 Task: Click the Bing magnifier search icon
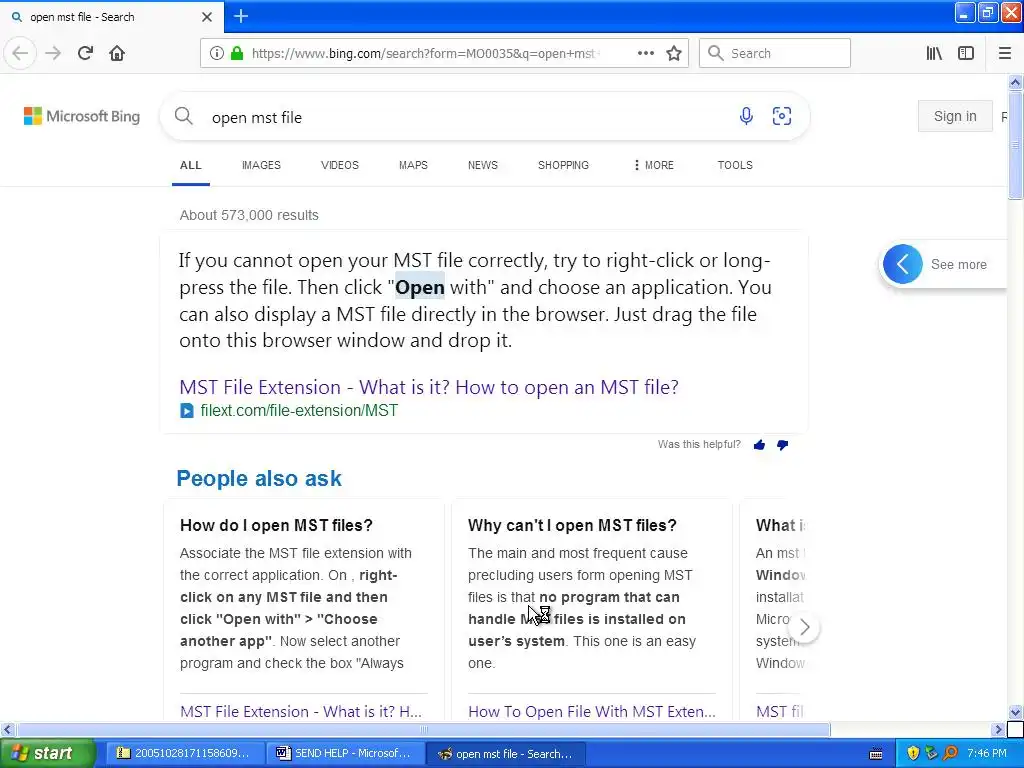(184, 116)
